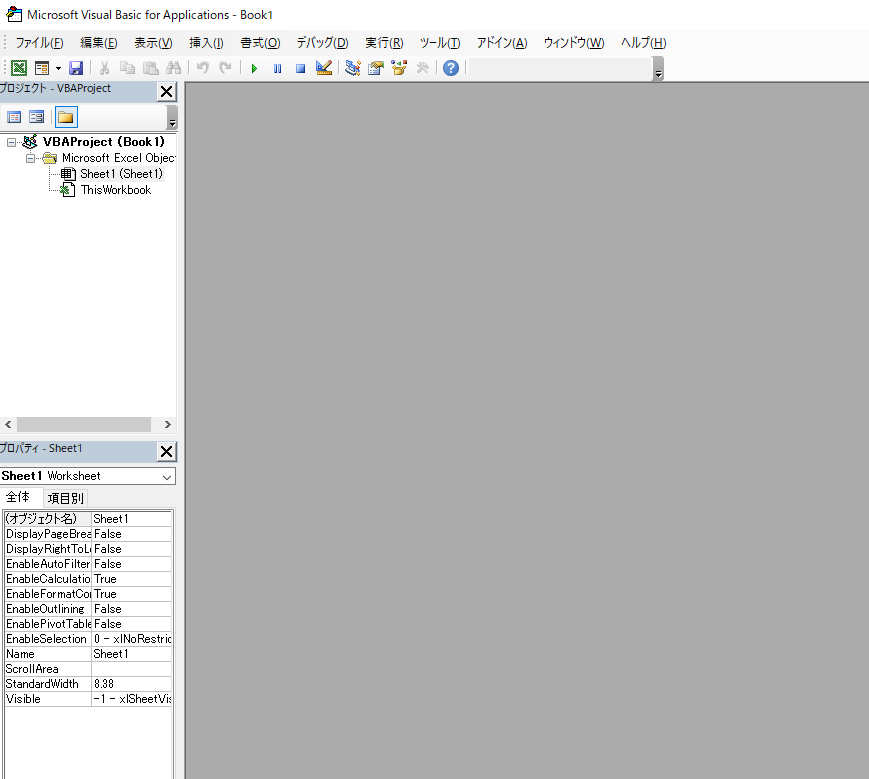Open the 書式(O) menu
This screenshot has width=869, height=779.
(x=260, y=43)
